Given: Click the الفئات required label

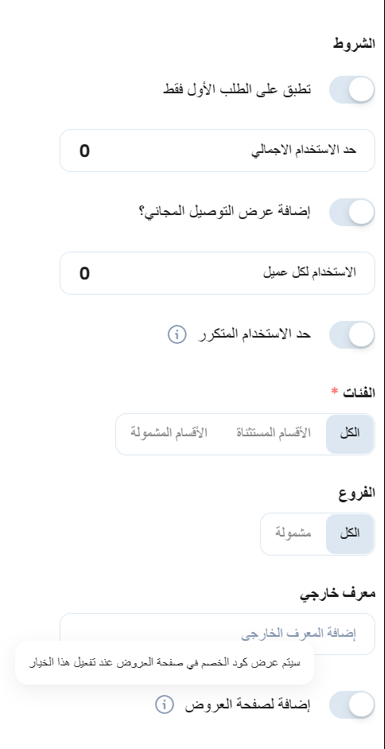Looking at the screenshot, I should (353, 393).
